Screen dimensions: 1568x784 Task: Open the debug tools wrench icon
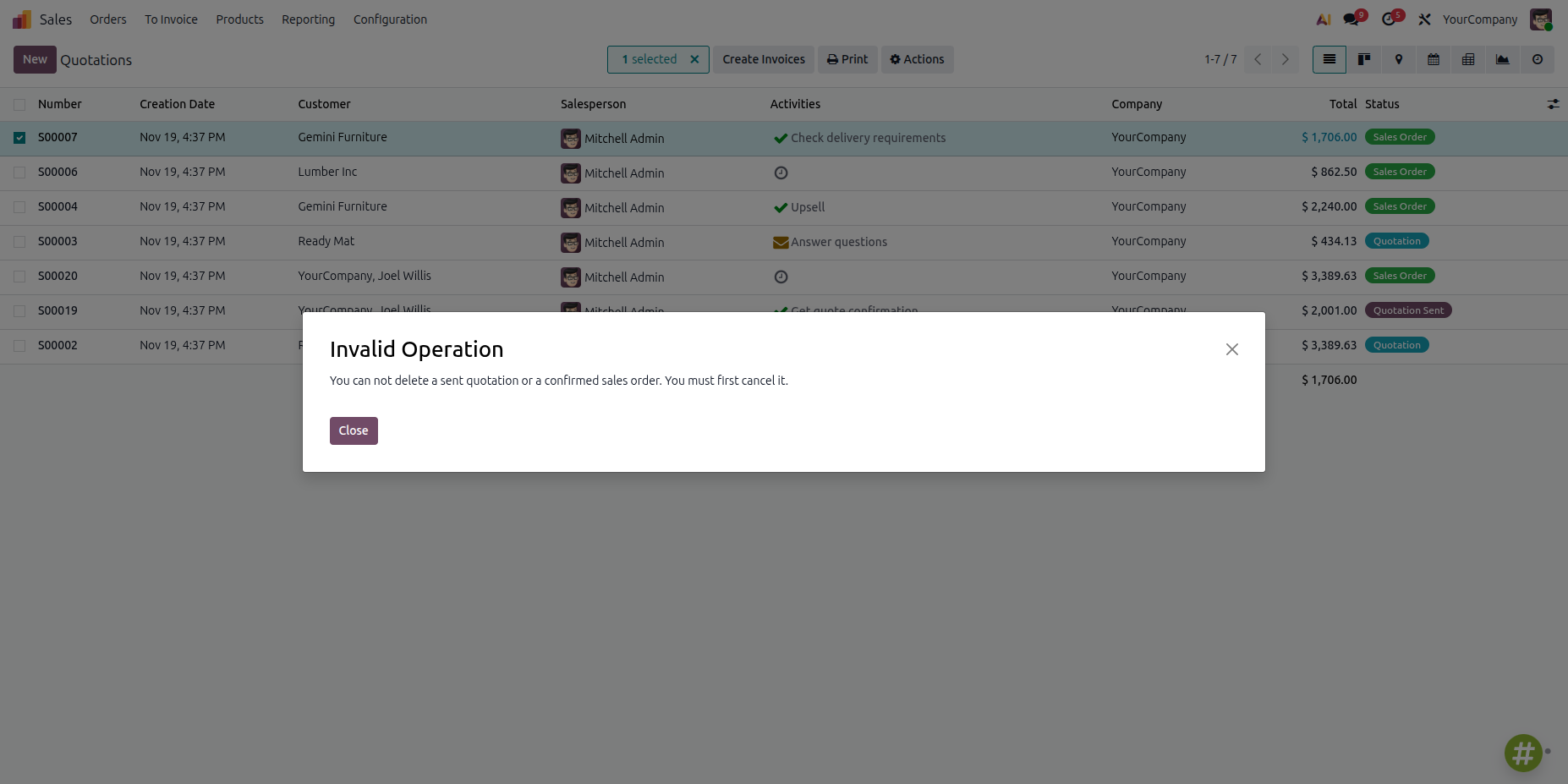coord(1425,19)
